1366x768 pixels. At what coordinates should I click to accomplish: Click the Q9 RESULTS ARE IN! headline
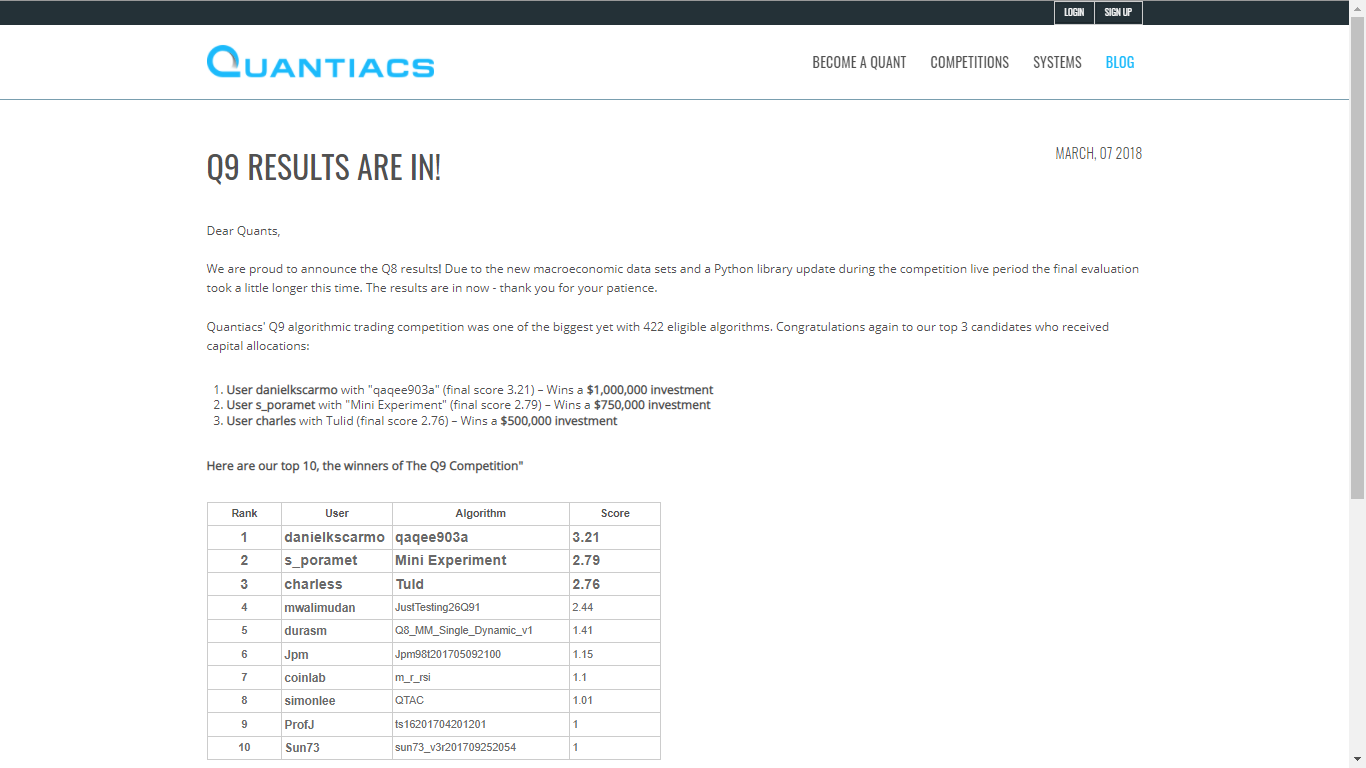[x=324, y=168]
